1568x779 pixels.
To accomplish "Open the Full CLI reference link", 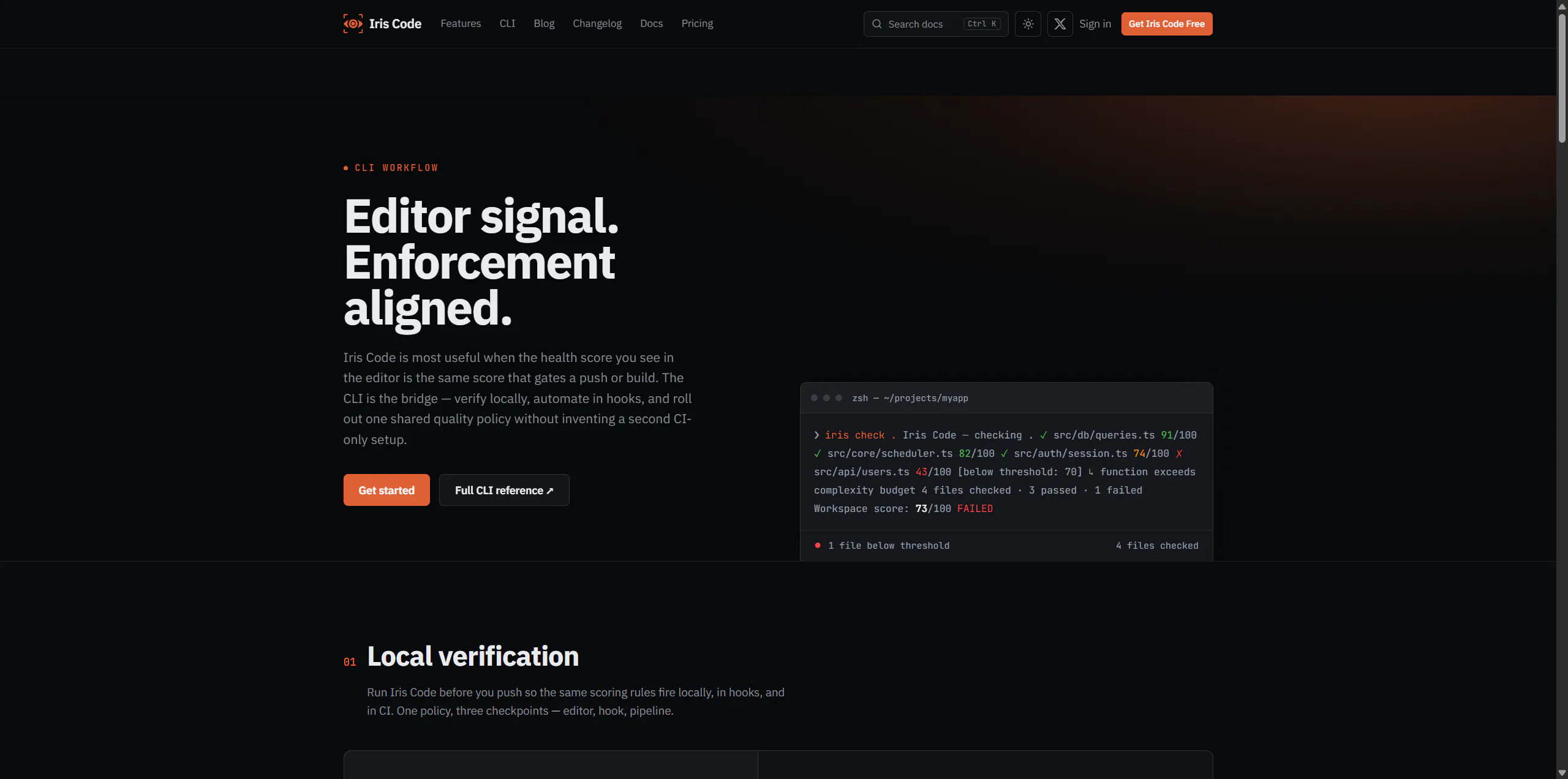I will tap(503, 490).
